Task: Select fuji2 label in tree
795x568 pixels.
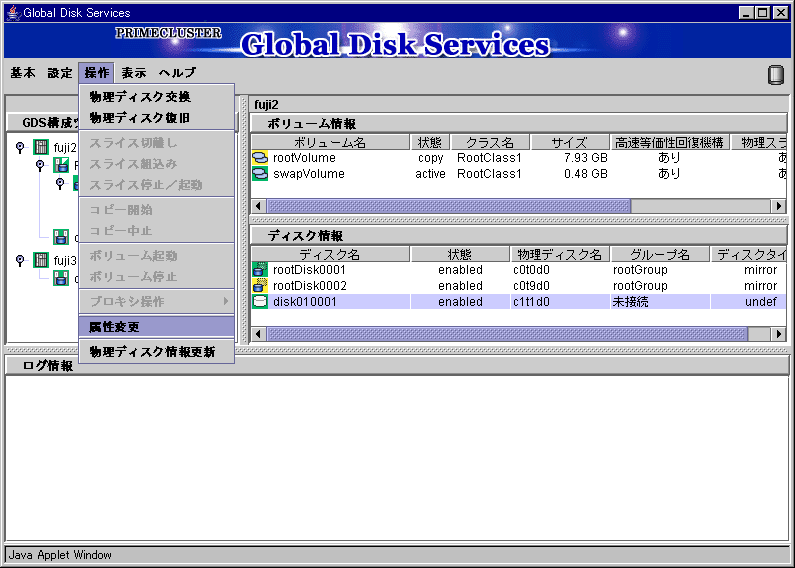Action: pos(65,148)
